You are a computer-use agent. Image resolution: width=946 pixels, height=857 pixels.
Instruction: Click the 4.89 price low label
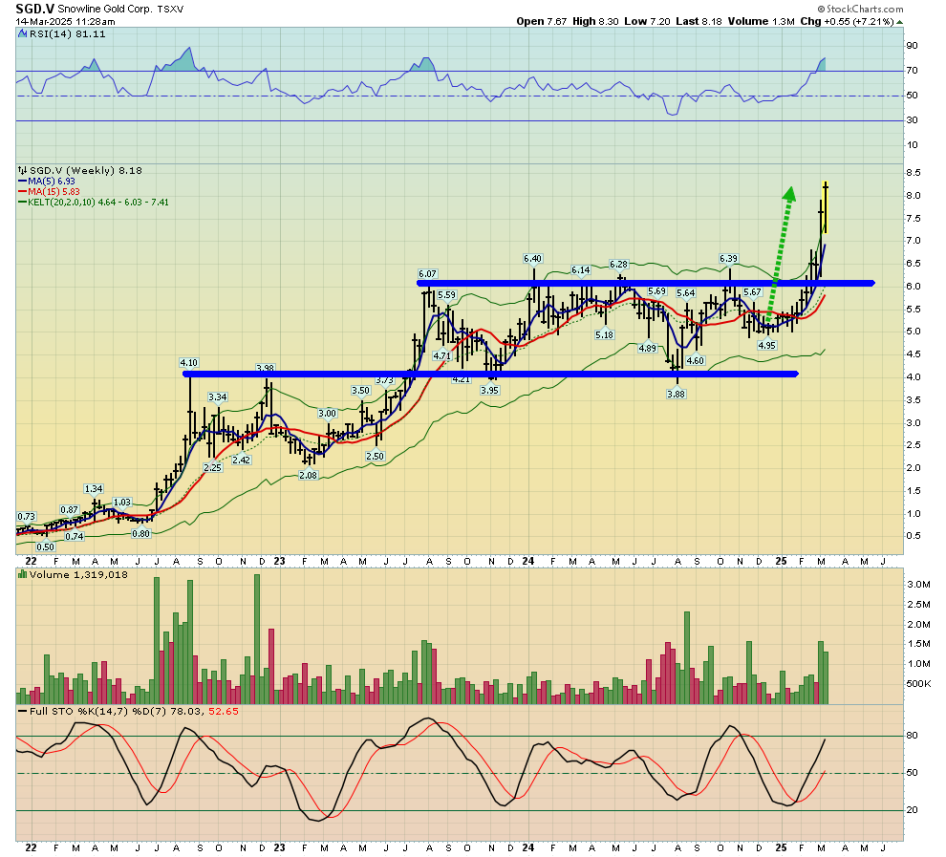point(647,348)
